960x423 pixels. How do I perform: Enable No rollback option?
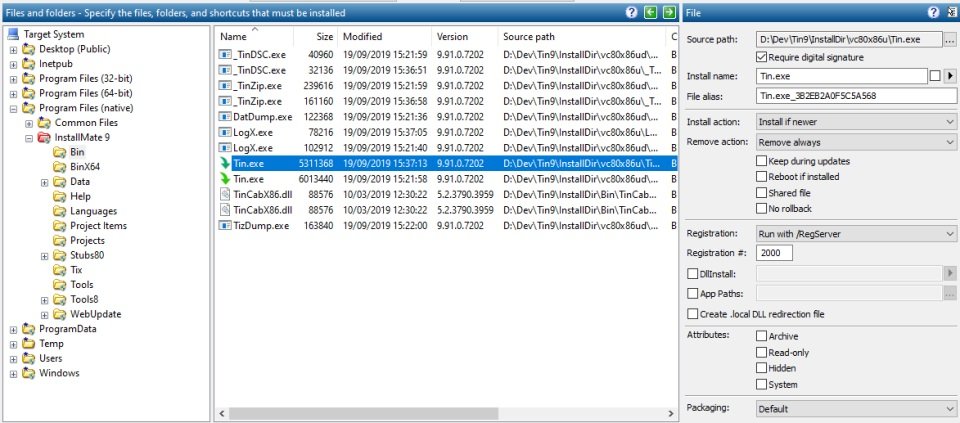coord(762,209)
